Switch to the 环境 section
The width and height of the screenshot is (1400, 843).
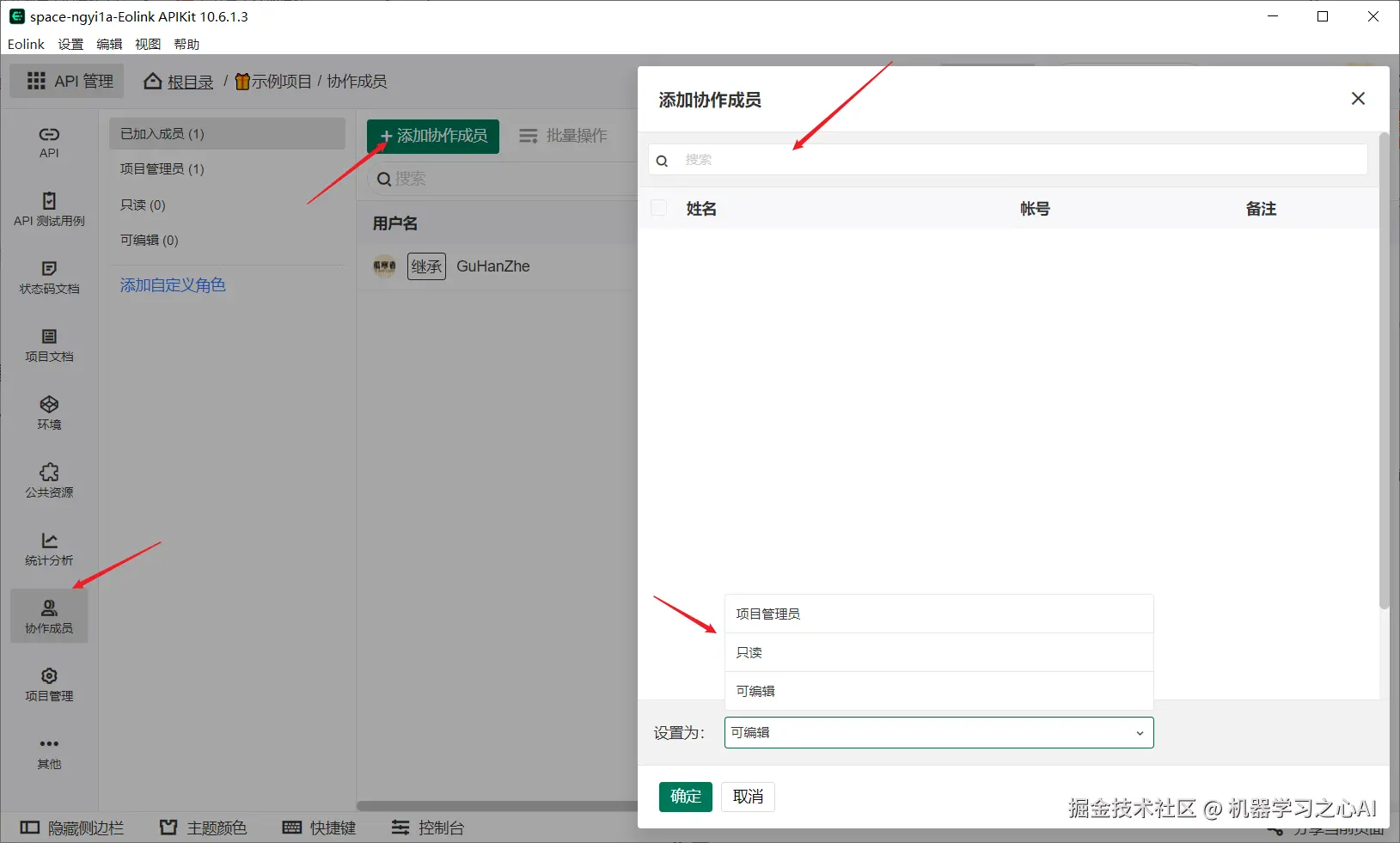coord(48,413)
